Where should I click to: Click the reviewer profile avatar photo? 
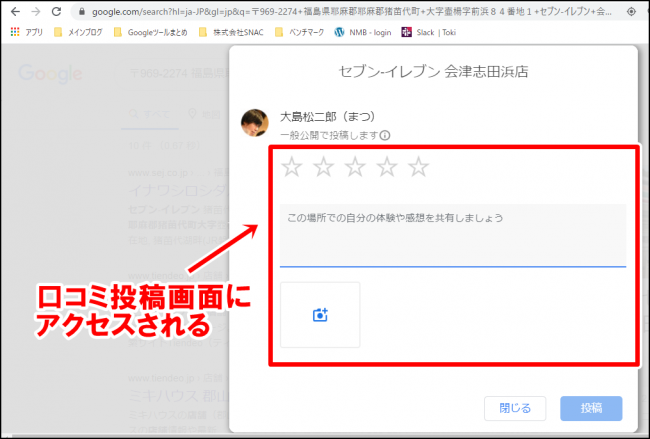pos(255,123)
